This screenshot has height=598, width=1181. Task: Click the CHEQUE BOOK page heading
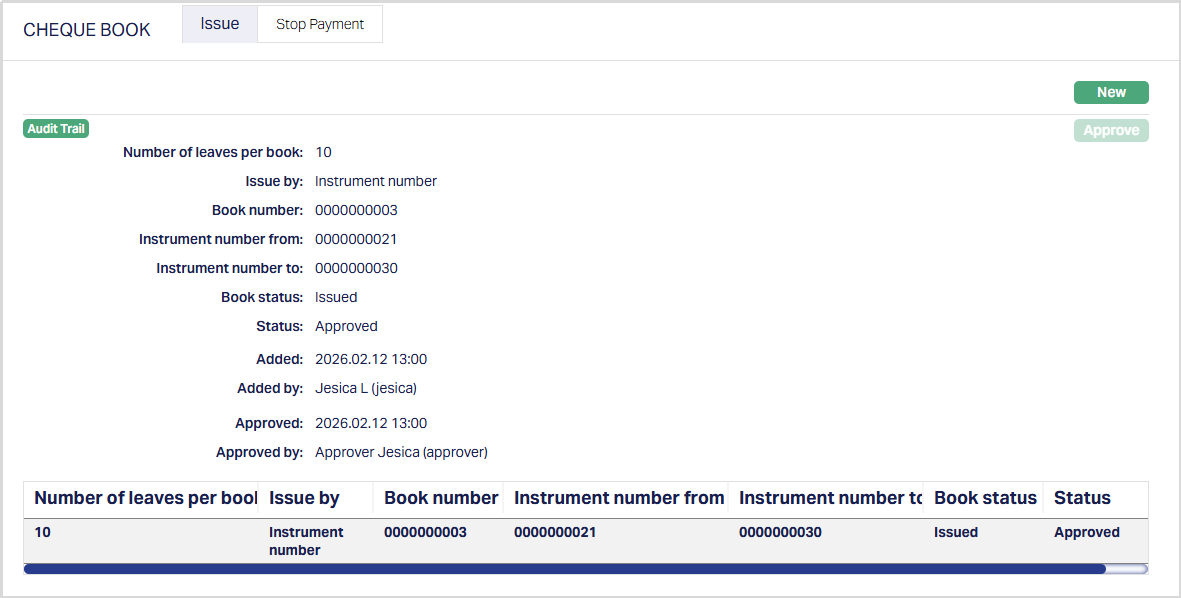point(87,30)
